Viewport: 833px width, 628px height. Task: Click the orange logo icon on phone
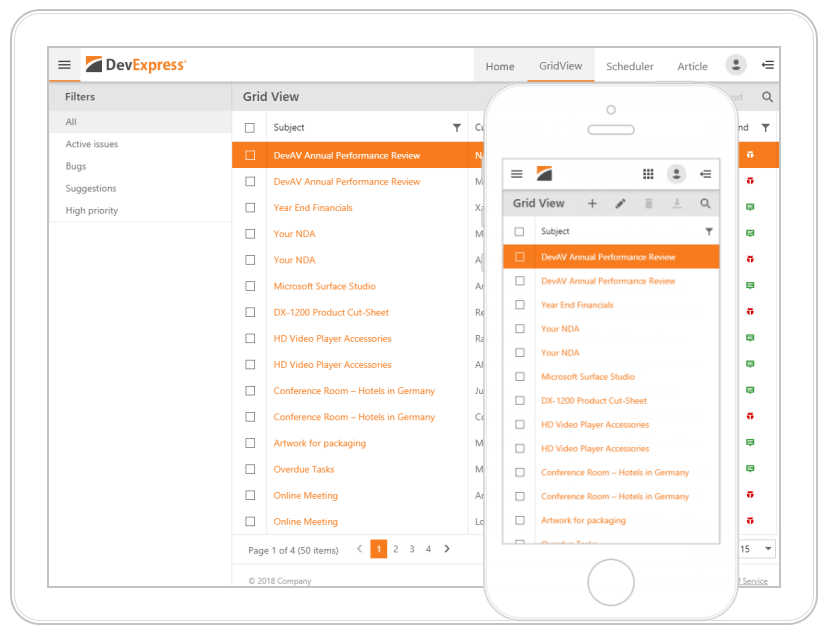(x=545, y=174)
